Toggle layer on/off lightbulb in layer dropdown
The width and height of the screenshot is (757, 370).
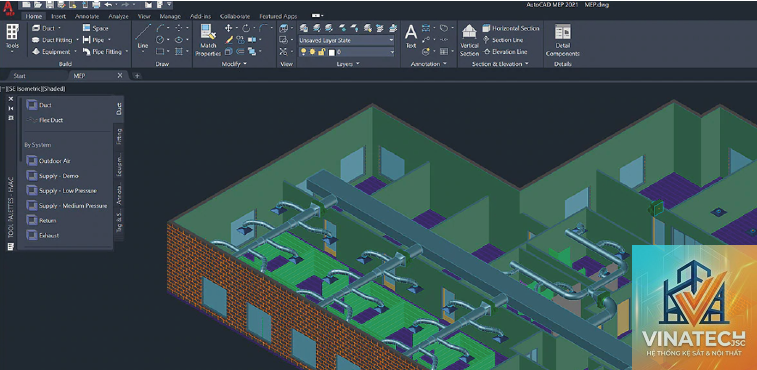pyautogui.click(x=303, y=52)
